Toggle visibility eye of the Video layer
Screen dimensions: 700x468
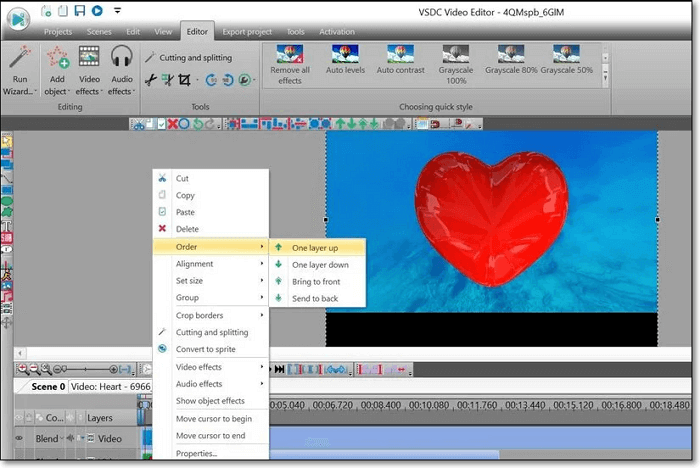pyautogui.click(x=20, y=438)
